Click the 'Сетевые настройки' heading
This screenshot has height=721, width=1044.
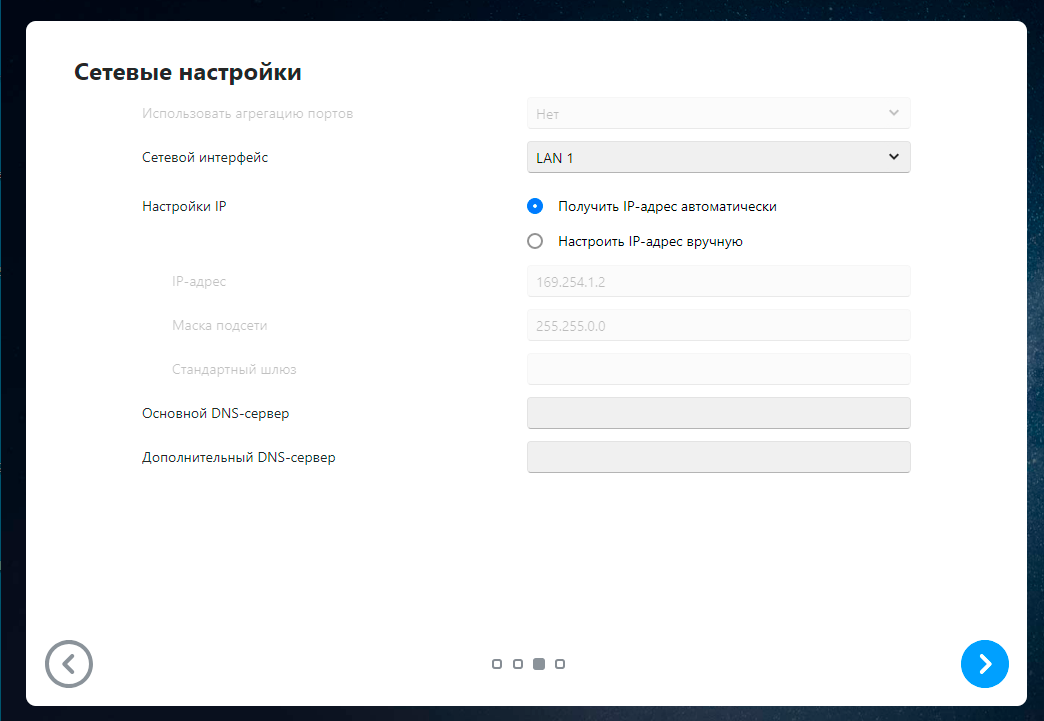pyautogui.click(x=188, y=72)
